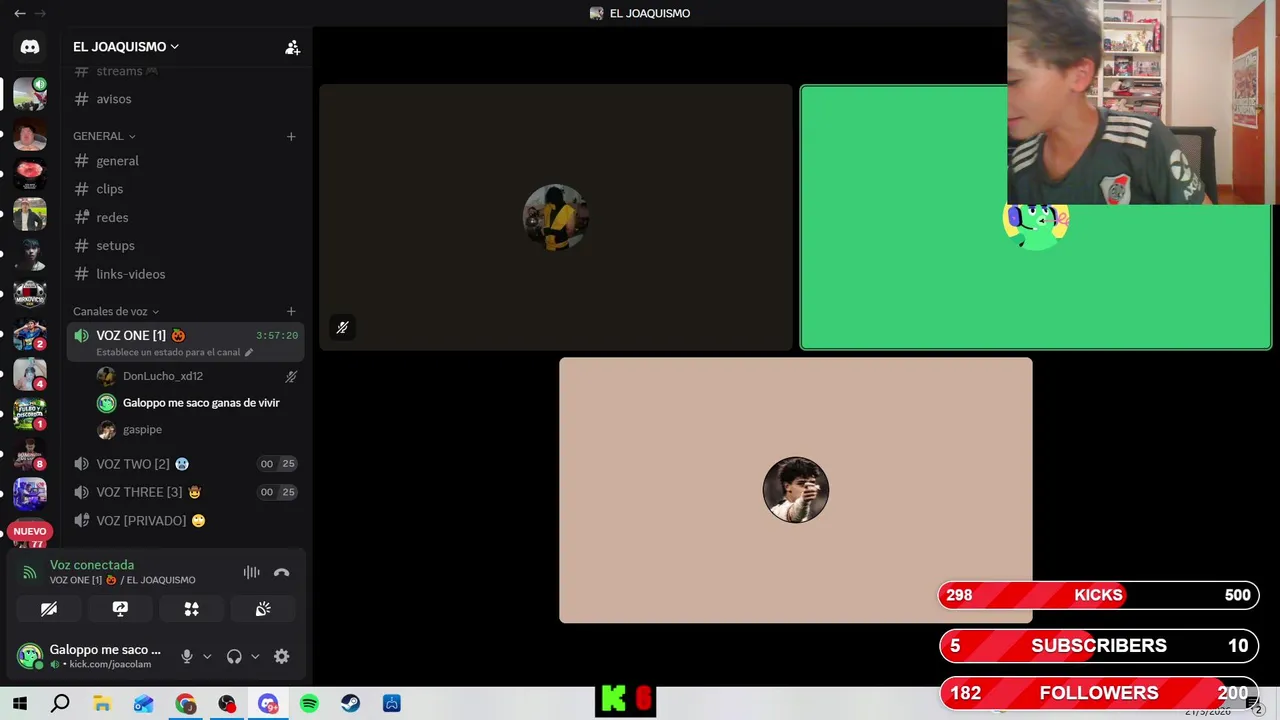Focus the dark video tile with muted icon
This screenshot has width=1280, height=720.
coord(556,217)
